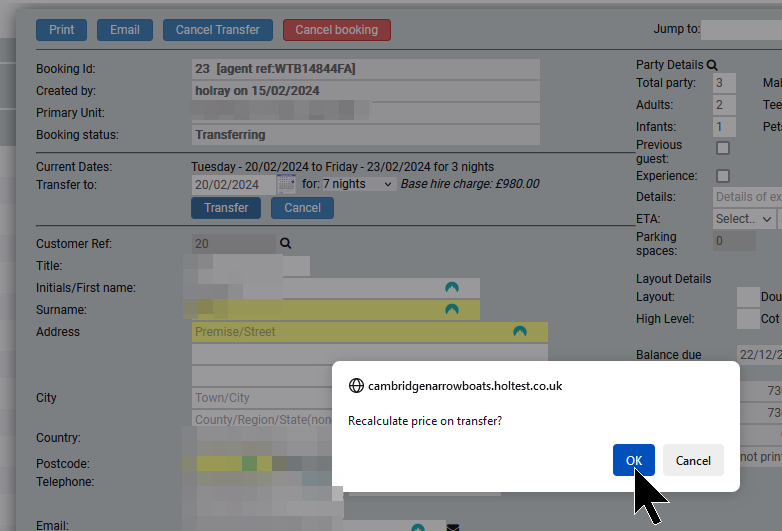Click OK in the recalculate price dialog

click(x=633, y=460)
